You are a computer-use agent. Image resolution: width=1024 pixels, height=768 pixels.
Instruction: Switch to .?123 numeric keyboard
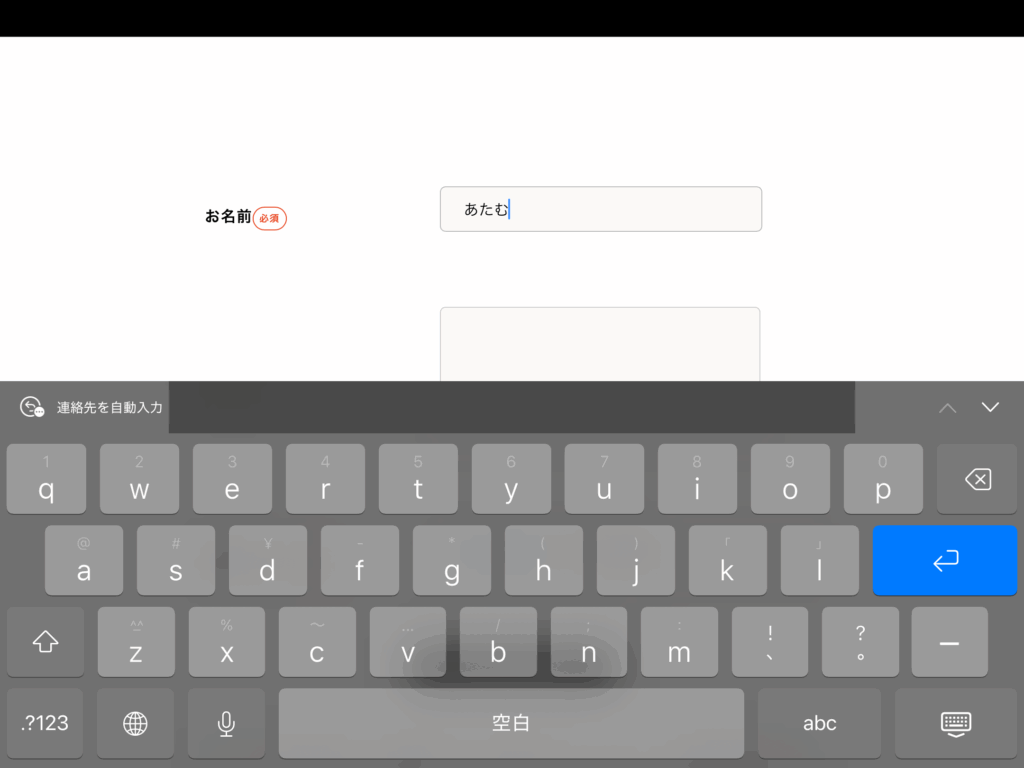click(45, 723)
